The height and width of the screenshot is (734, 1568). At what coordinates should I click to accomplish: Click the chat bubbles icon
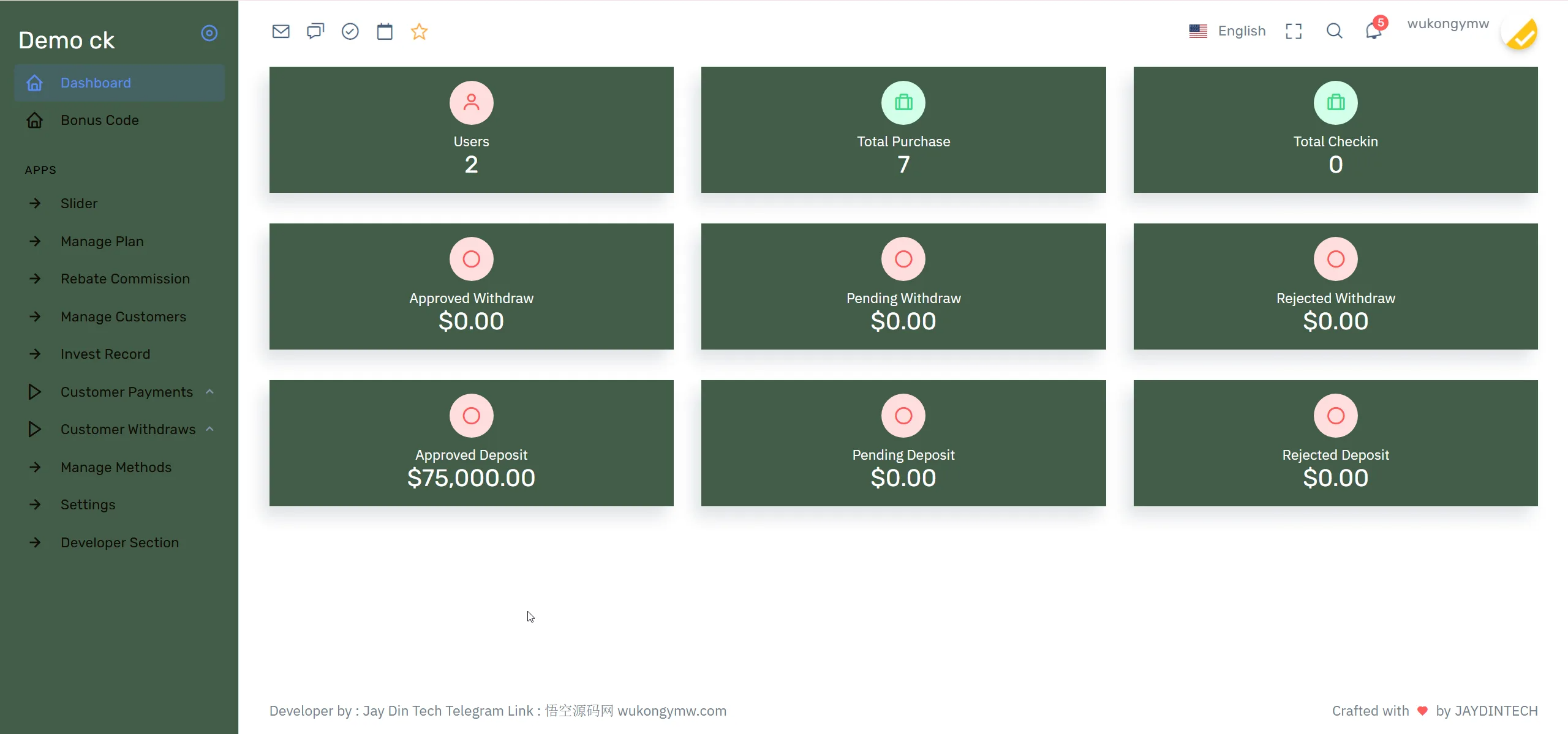click(315, 31)
